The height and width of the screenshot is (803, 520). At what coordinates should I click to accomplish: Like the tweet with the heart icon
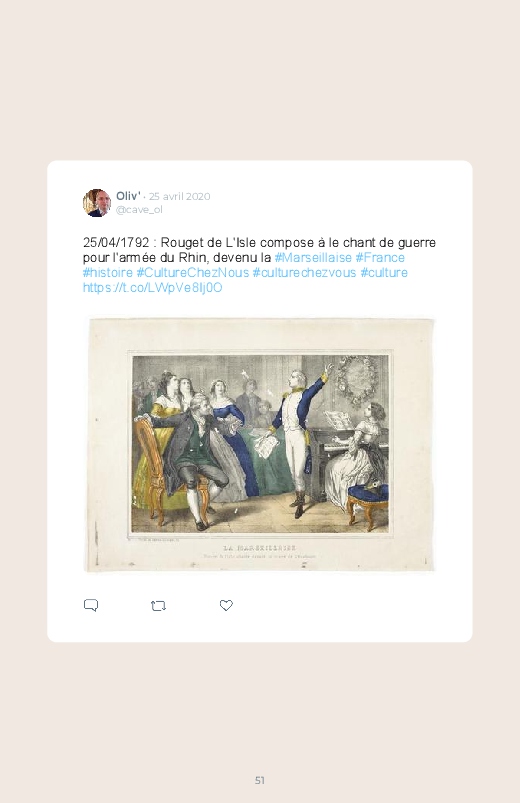(226, 605)
